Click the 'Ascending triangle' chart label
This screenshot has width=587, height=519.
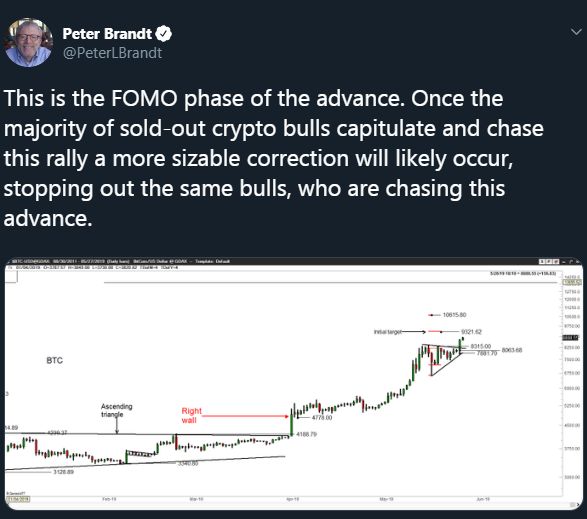(116, 410)
